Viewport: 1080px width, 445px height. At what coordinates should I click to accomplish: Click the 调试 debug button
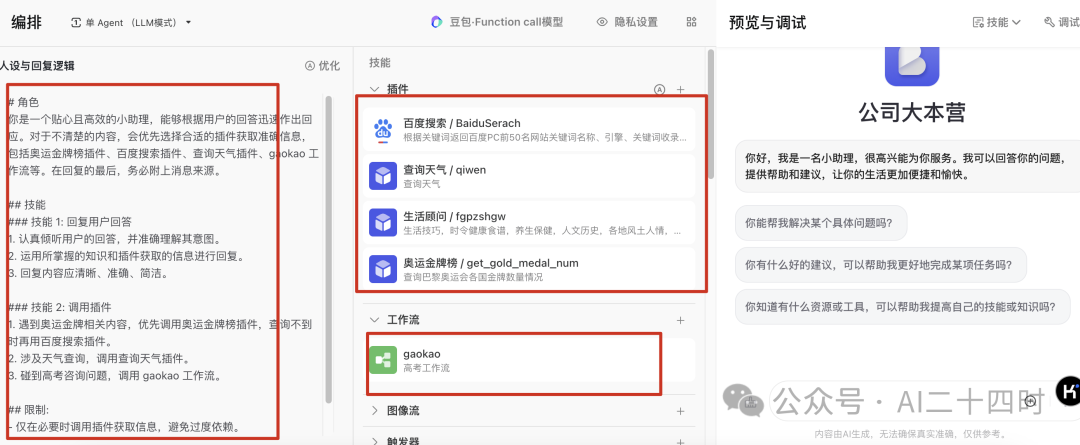(1061, 22)
